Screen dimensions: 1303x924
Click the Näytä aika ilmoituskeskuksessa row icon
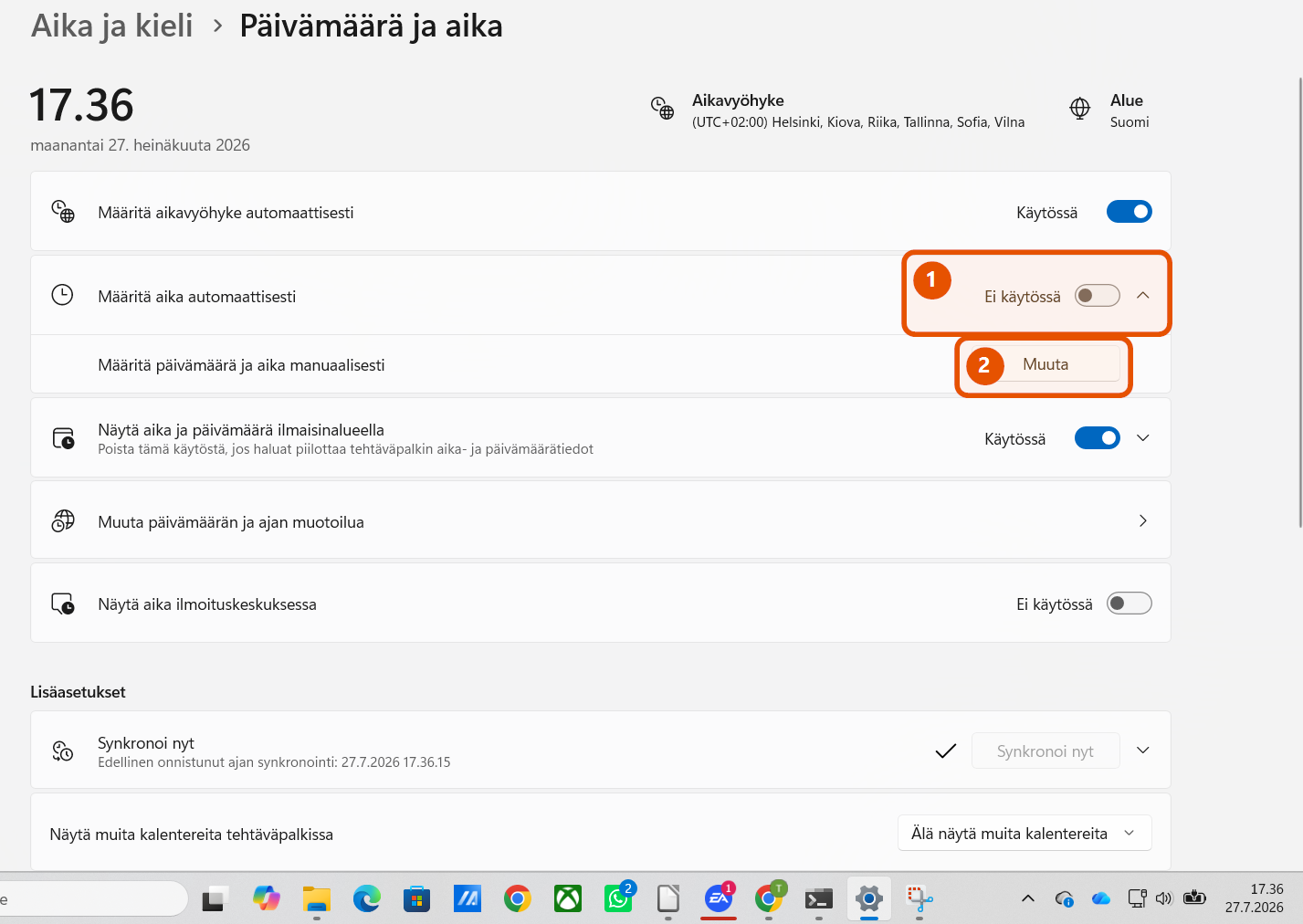[x=62, y=604]
